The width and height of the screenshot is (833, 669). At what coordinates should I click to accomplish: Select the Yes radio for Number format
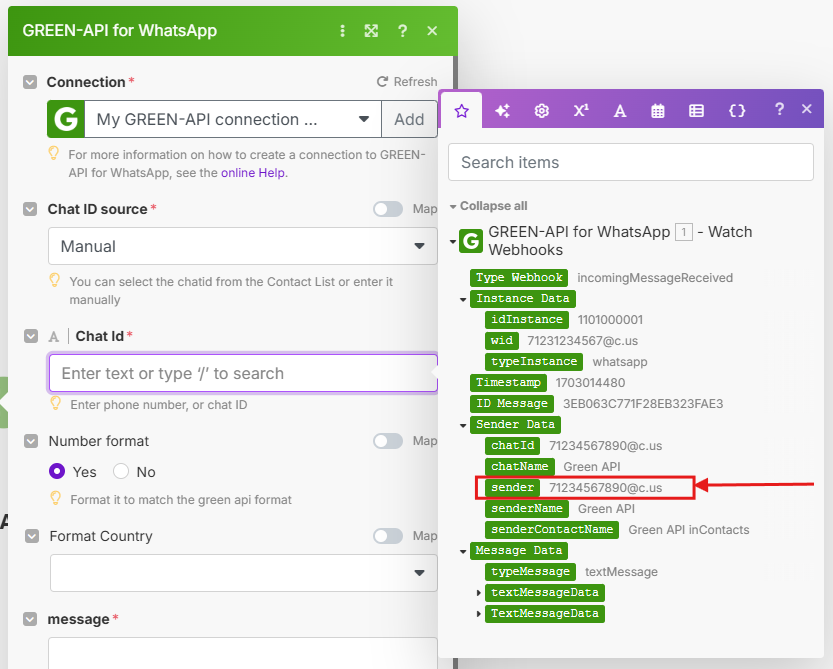click(58, 471)
